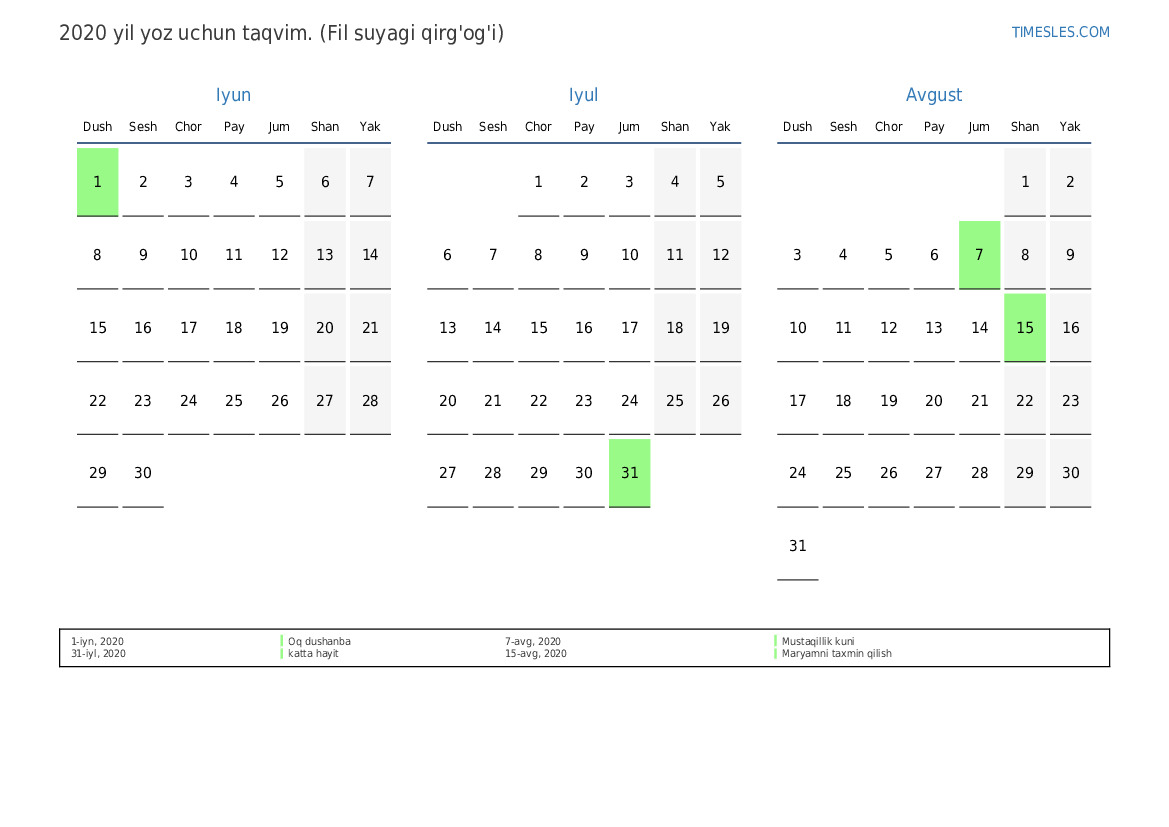Click Yak column header under Avgust
Screen dimensions: 1169x827
1070,127
